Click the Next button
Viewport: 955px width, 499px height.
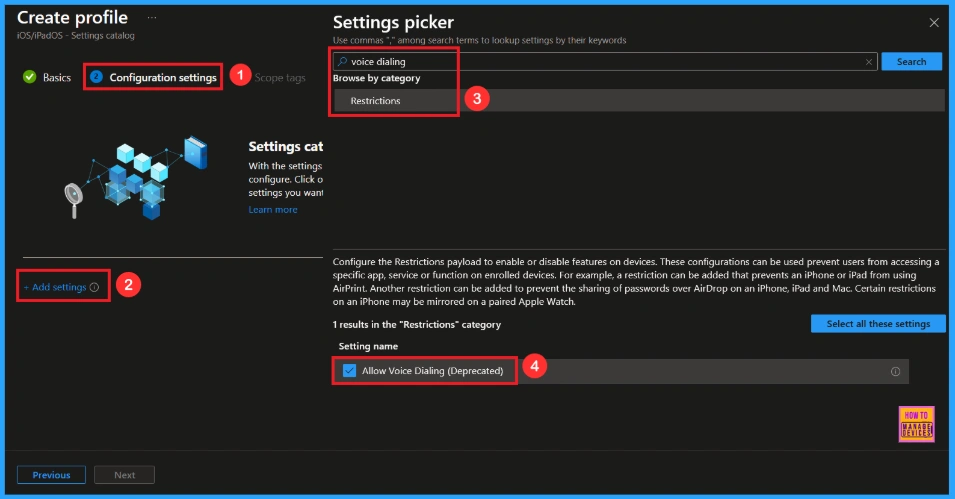click(x=124, y=475)
